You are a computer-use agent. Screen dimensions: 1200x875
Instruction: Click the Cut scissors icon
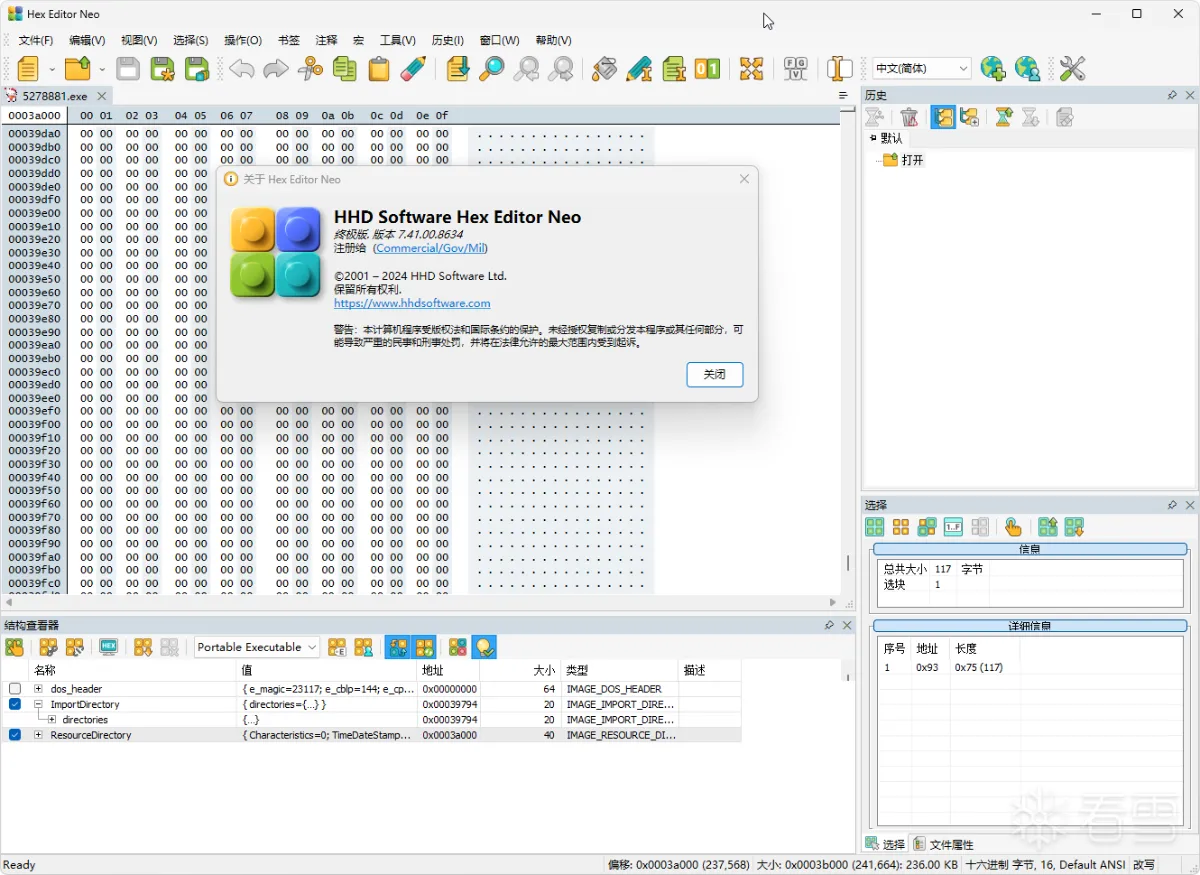pos(311,69)
